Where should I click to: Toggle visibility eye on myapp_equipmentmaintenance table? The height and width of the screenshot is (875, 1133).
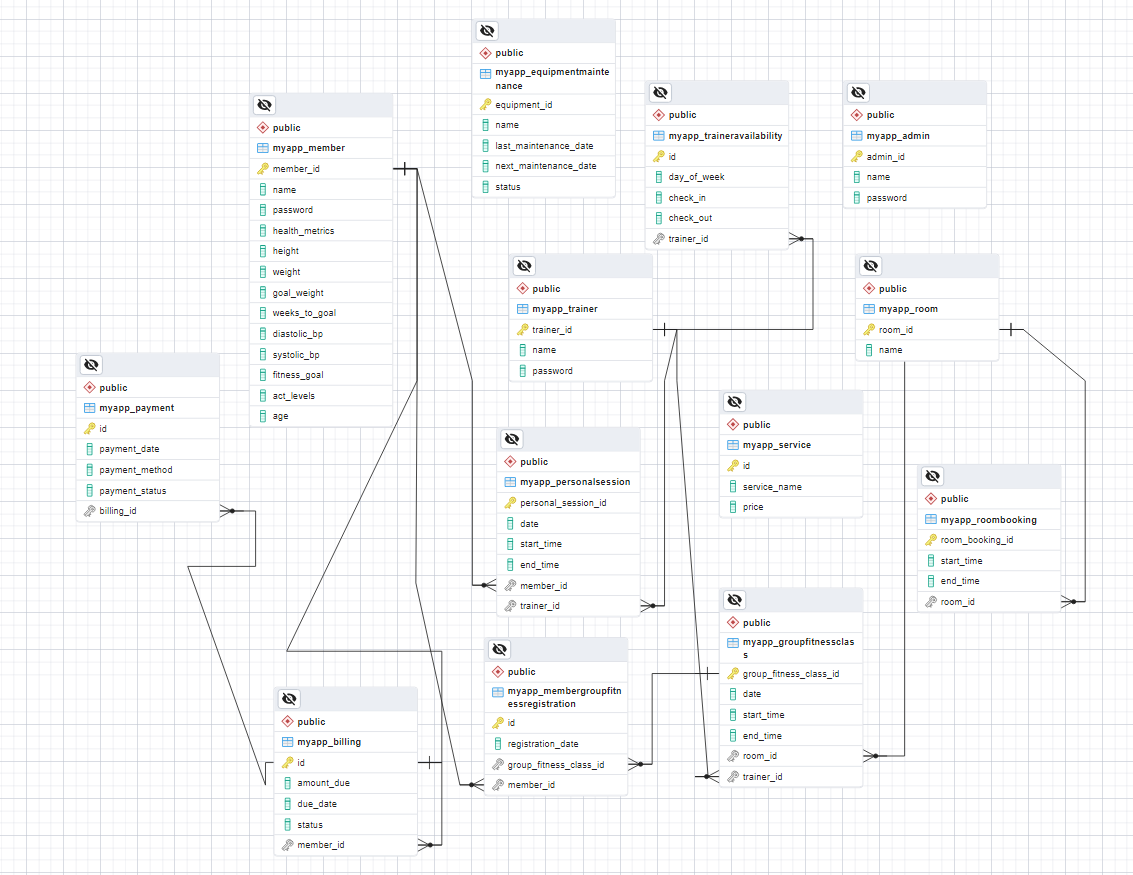(x=487, y=30)
